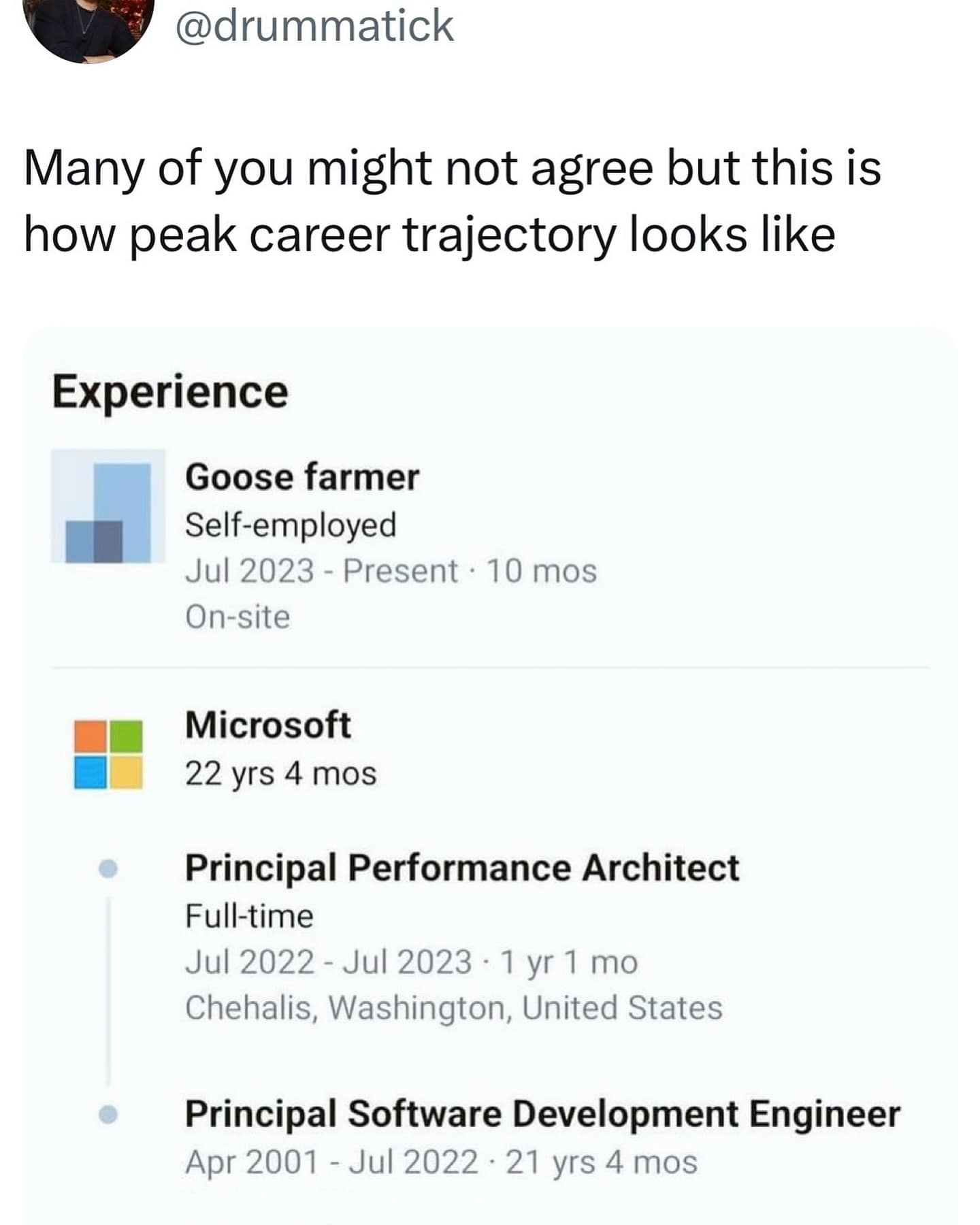Click the generic company placeholder logo
Viewport: 980px width, 1225px height.
108,506
